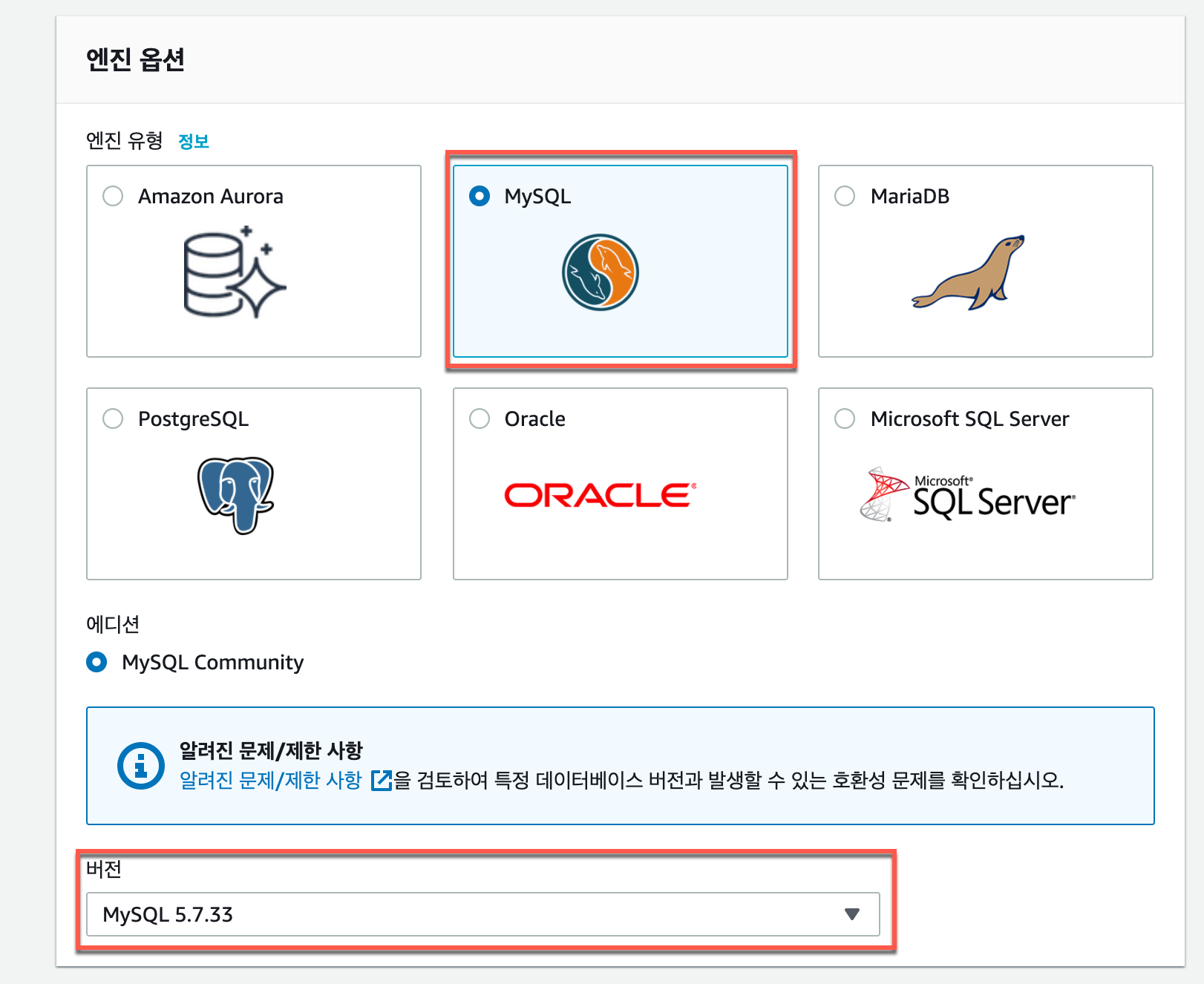Click the MariaDB seal logo
This screenshot has width=1204, height=984.
click(x=968, y=272)
